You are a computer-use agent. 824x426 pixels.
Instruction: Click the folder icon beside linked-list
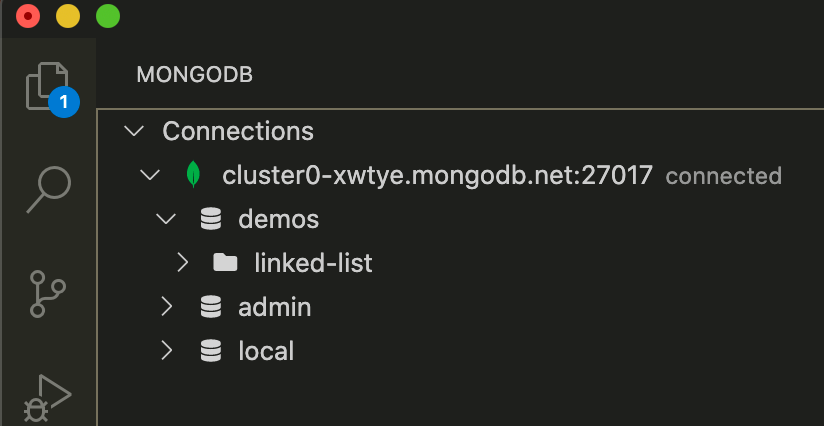pos(225,262)
